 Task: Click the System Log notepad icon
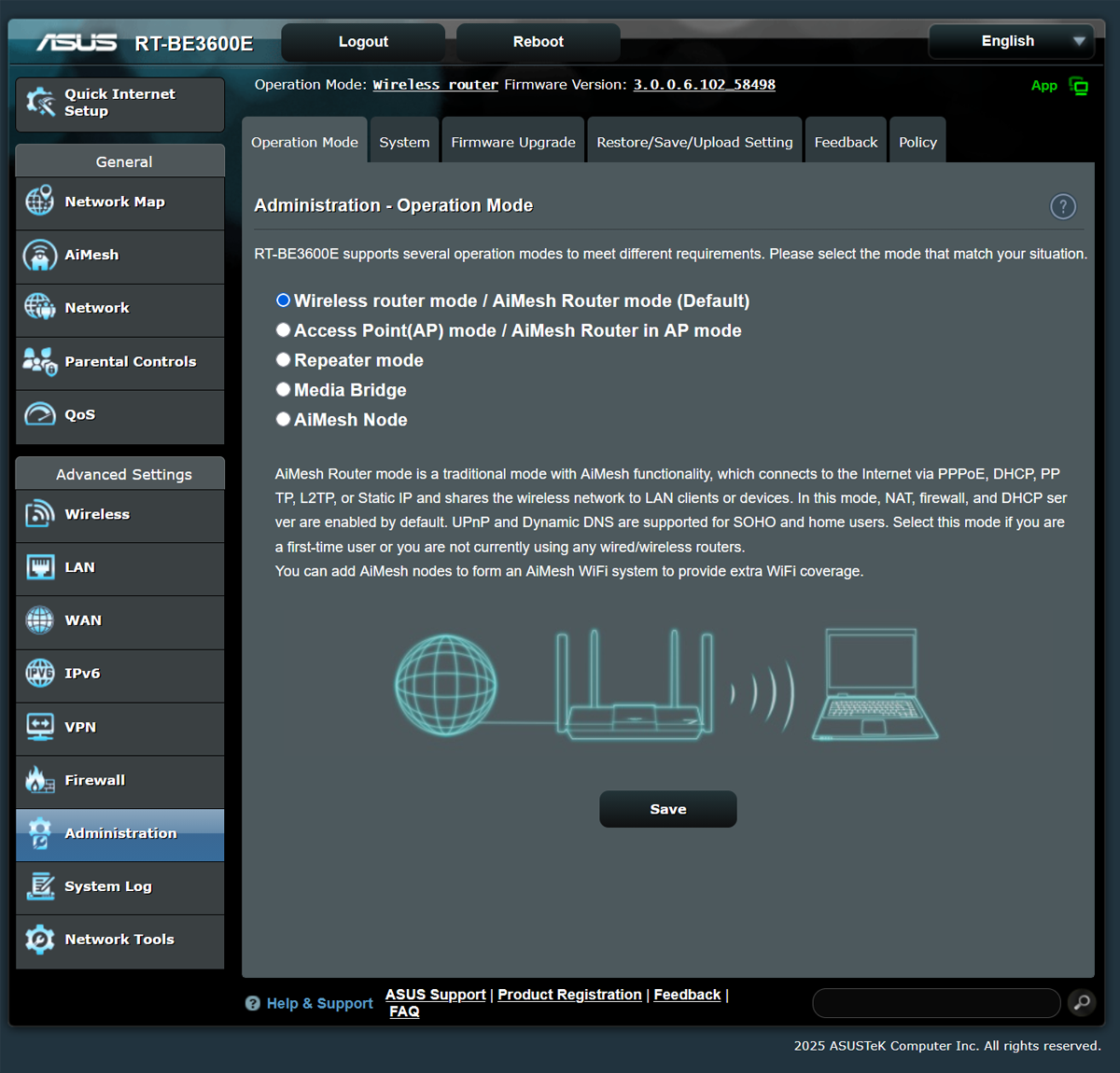tap(39, 885)
